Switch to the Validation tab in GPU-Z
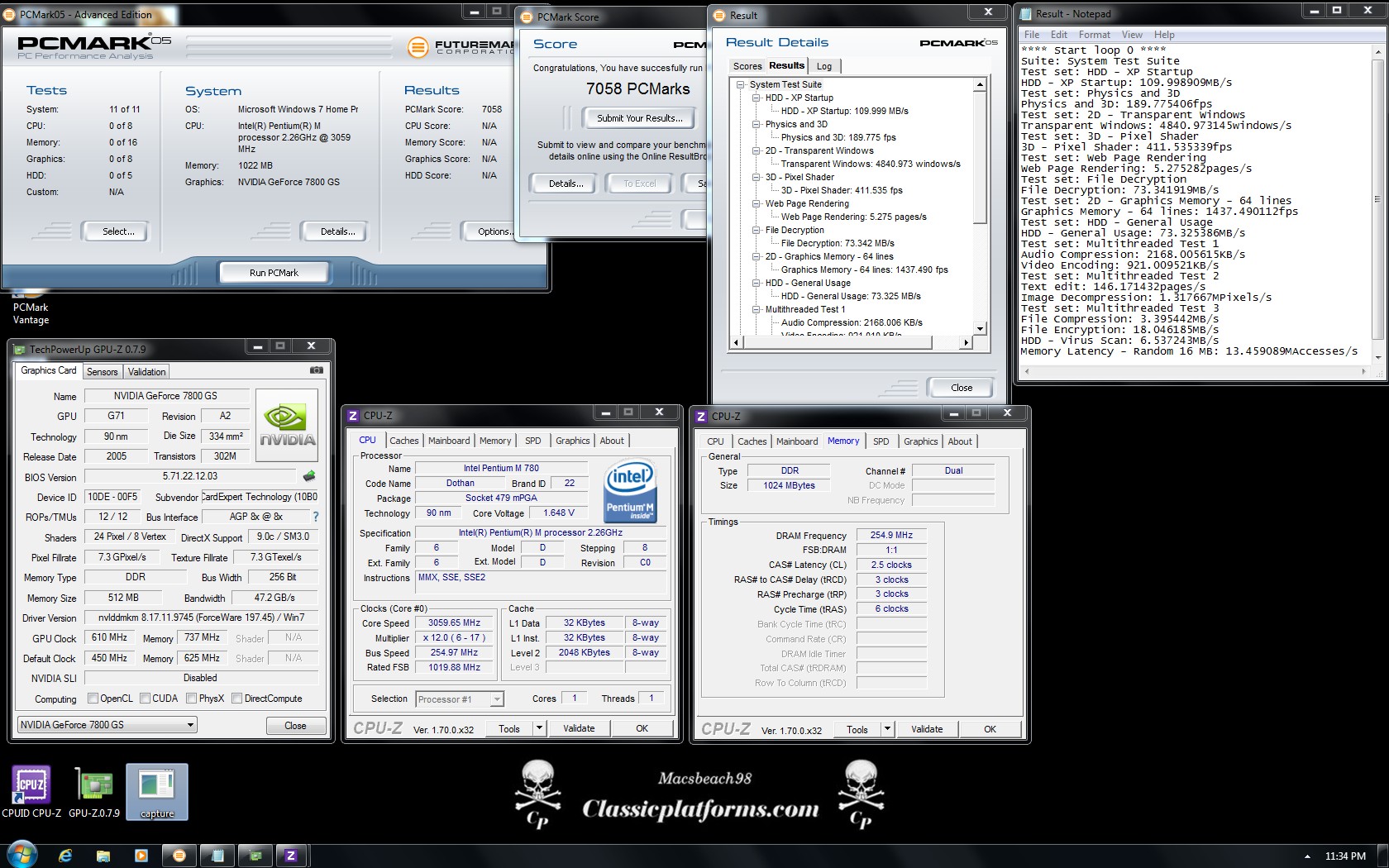The image size is (1389, 868). point(146,372)
